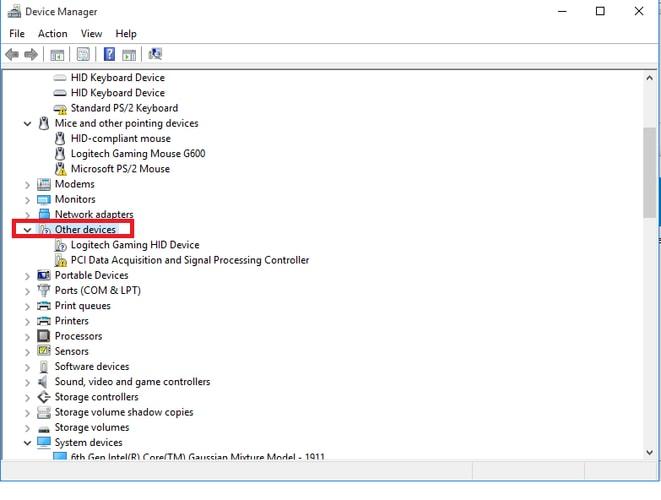Click the scrollbar up arrow
Viewport: 661px width, 500px height.
(650, 78)
